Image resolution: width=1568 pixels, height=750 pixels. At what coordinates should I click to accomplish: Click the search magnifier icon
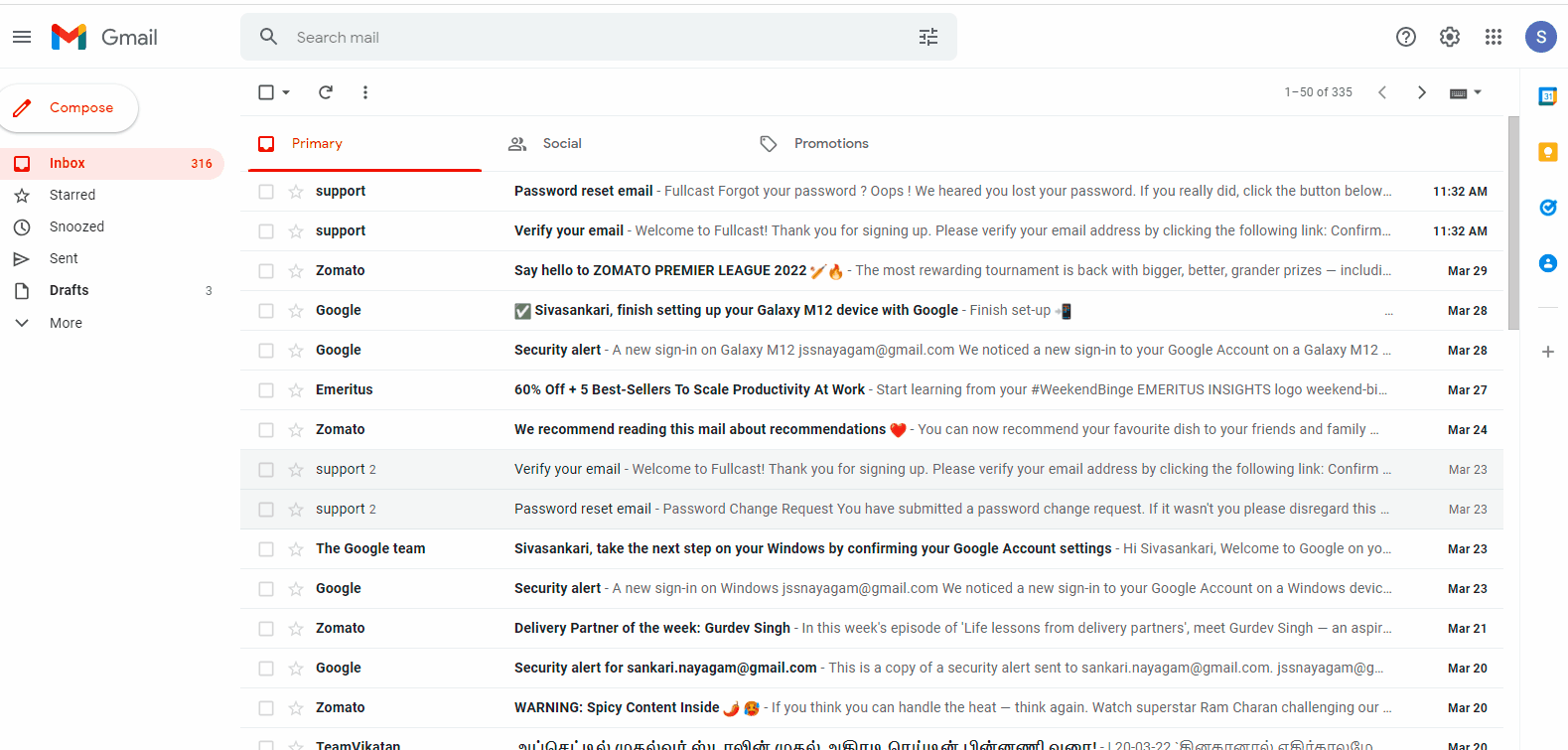[268, 37]
